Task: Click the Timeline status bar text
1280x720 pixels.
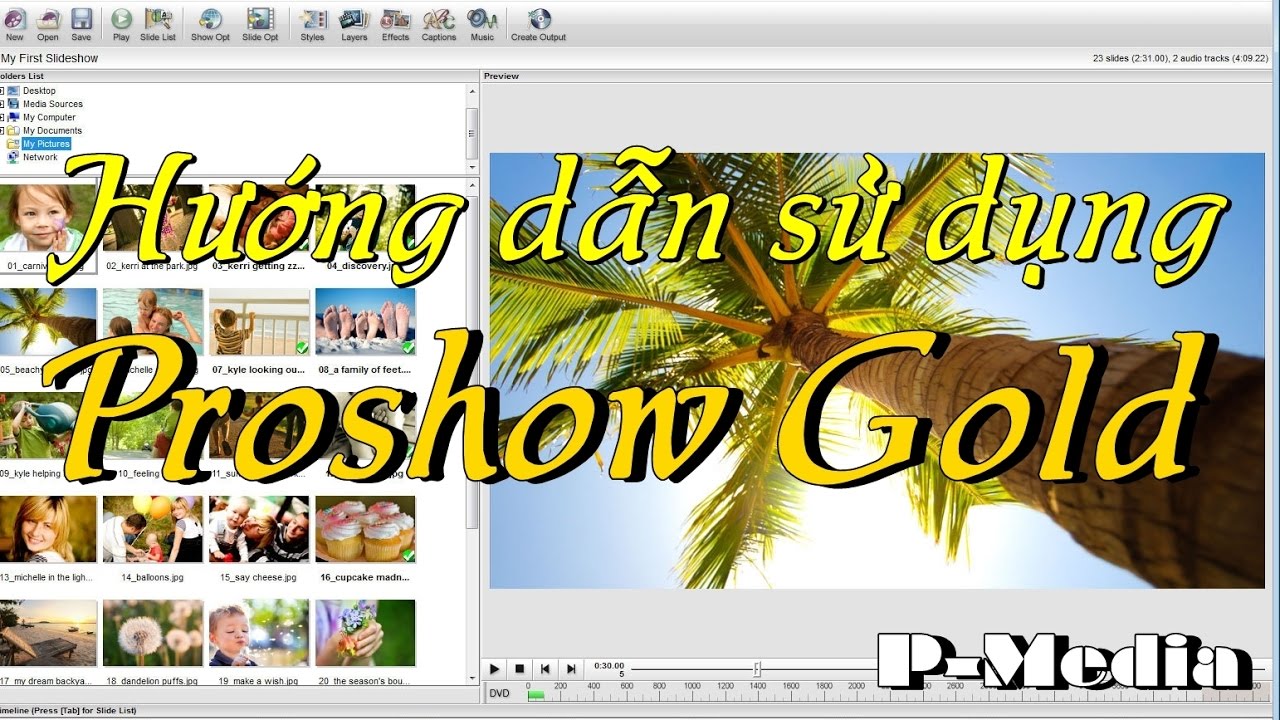Action: (68, 710)
